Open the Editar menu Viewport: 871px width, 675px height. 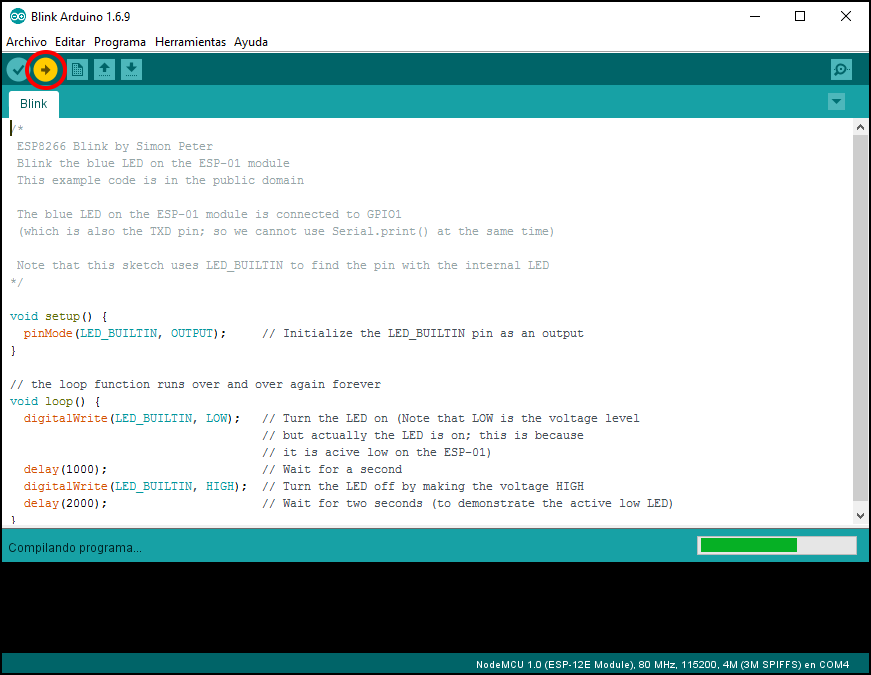click(x=70, y=42)
